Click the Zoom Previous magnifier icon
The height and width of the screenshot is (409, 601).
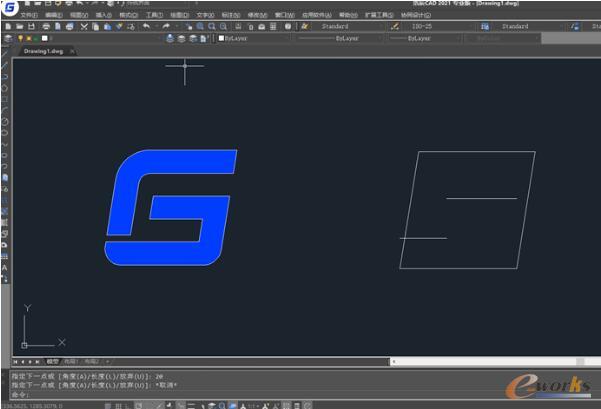tap(223, 26)
